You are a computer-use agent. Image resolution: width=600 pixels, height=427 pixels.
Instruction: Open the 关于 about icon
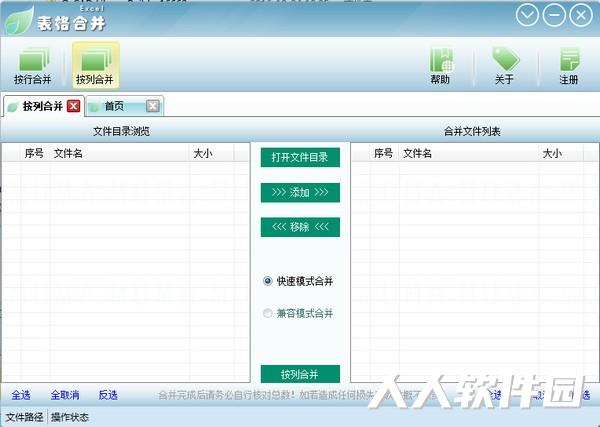pos(505,65)
